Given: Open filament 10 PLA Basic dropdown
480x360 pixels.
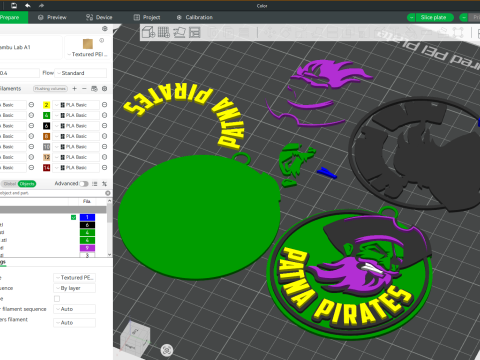Looking at the screenshot, I should [x=76, y=147].
